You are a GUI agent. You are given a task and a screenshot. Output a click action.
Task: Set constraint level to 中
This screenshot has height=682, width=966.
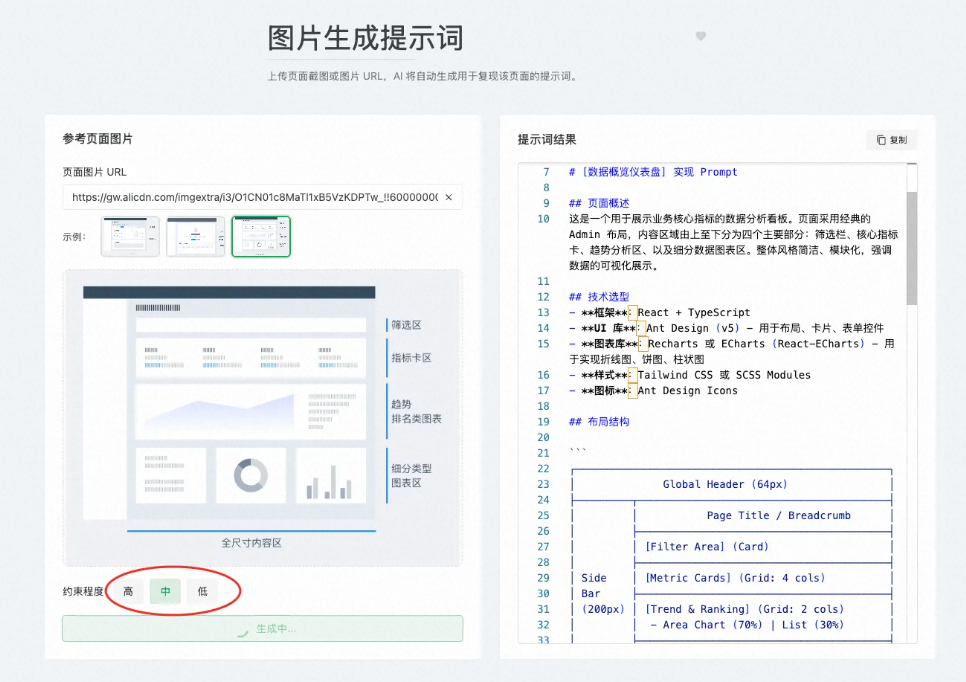coord(165,591)
